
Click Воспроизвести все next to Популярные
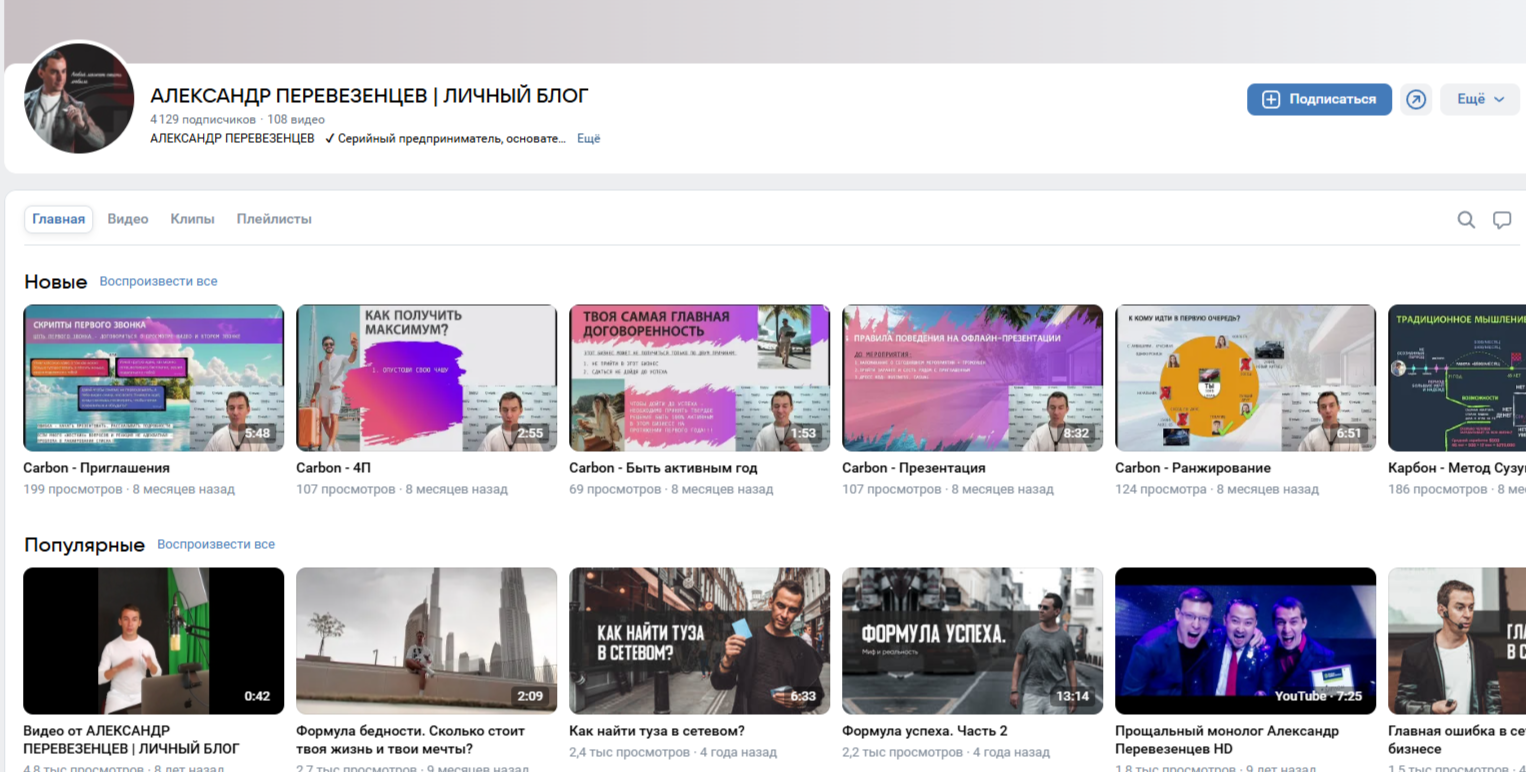click(x=216, y=545)
